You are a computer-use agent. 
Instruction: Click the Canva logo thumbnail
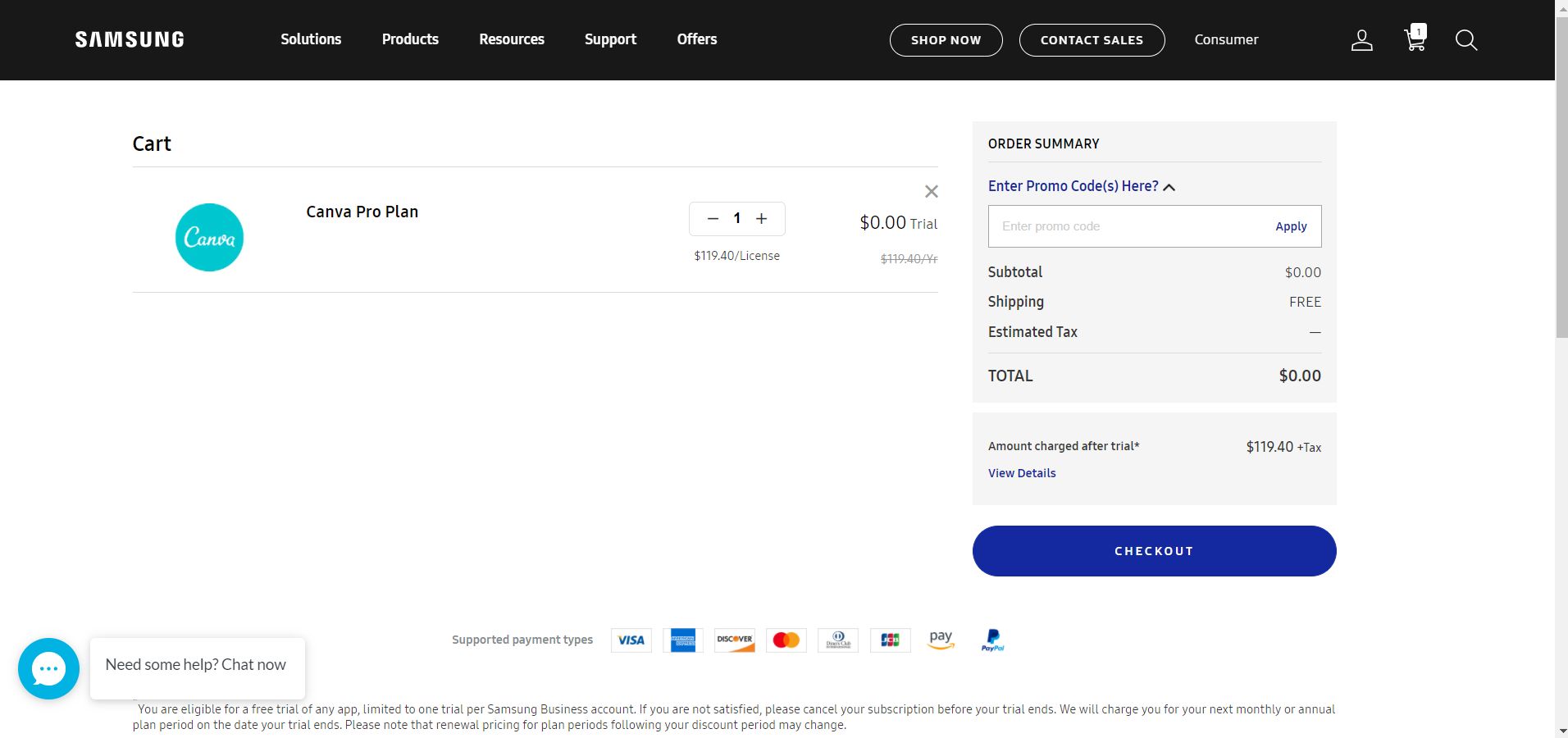[209, 238]
